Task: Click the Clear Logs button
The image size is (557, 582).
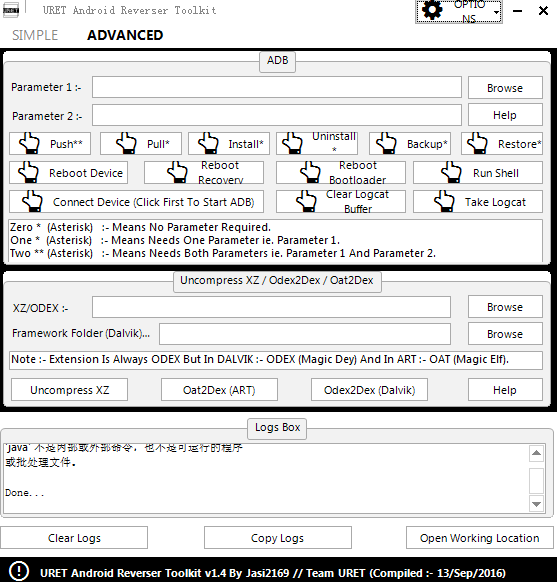Action: [x=74, y=537]
